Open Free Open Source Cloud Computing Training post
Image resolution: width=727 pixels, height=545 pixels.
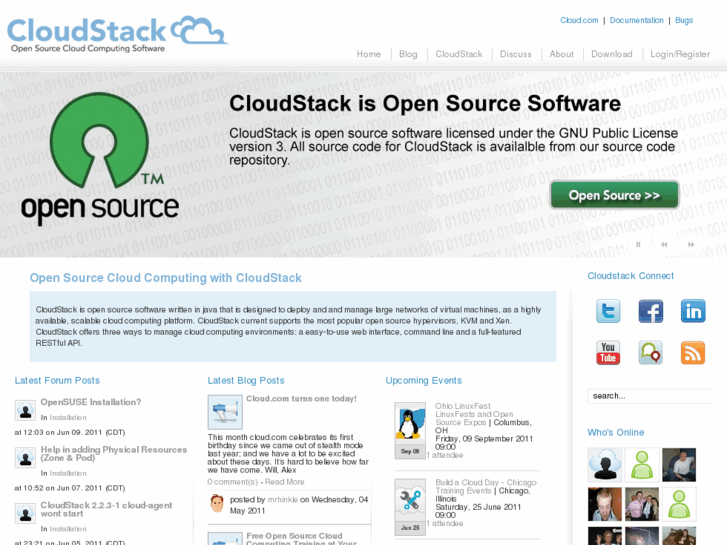(x=301, y=539)
